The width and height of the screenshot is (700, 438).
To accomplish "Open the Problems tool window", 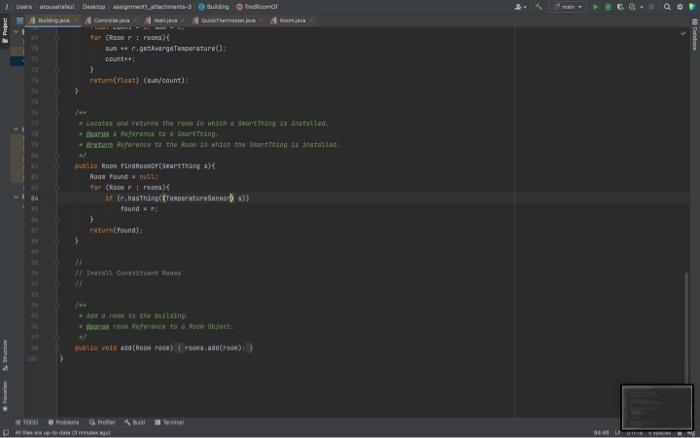I will [63, 422].
